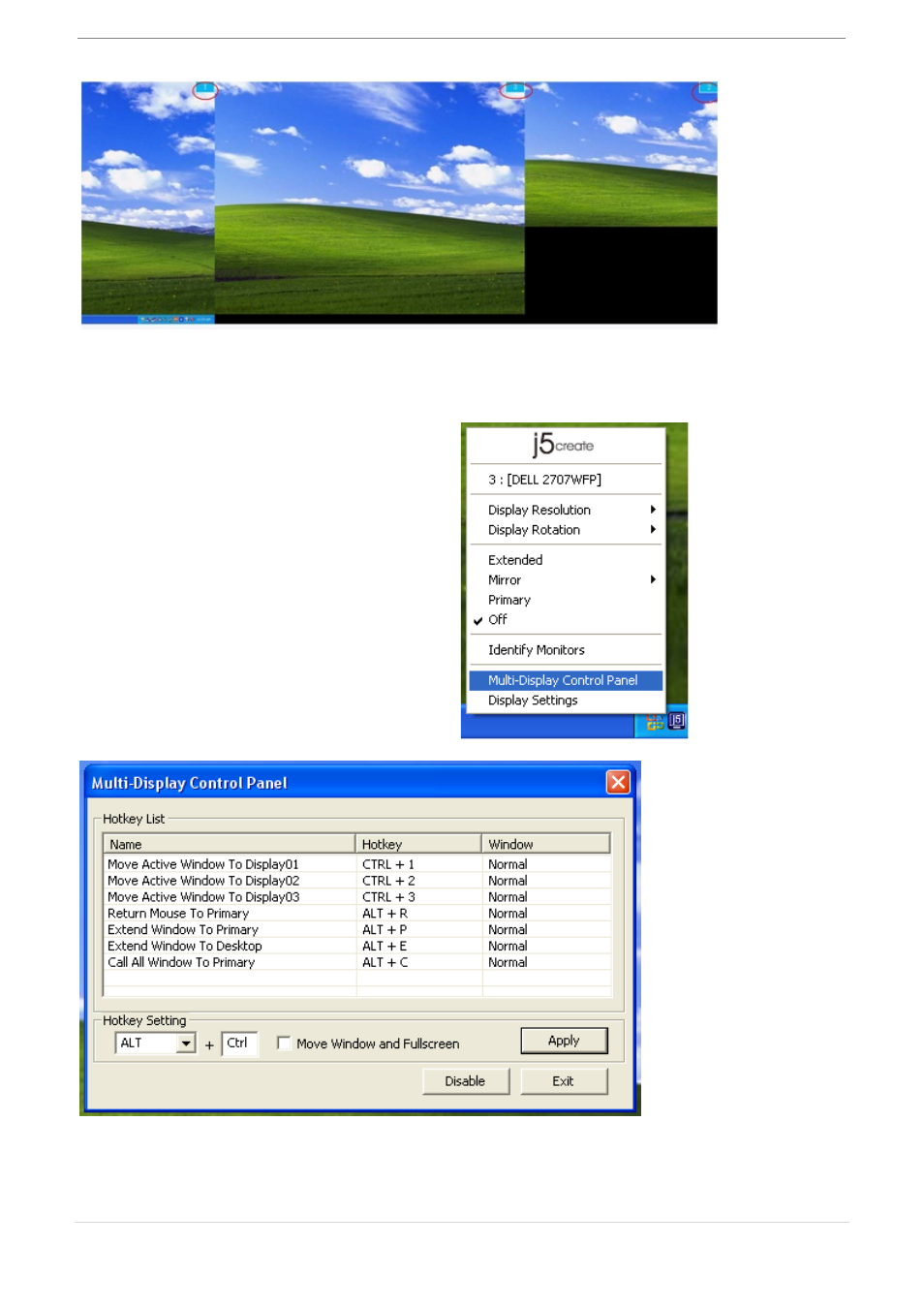924x1308 pixels.
Task: Click the colorful tray icon beside j5 icon
Action: (655, 722)
